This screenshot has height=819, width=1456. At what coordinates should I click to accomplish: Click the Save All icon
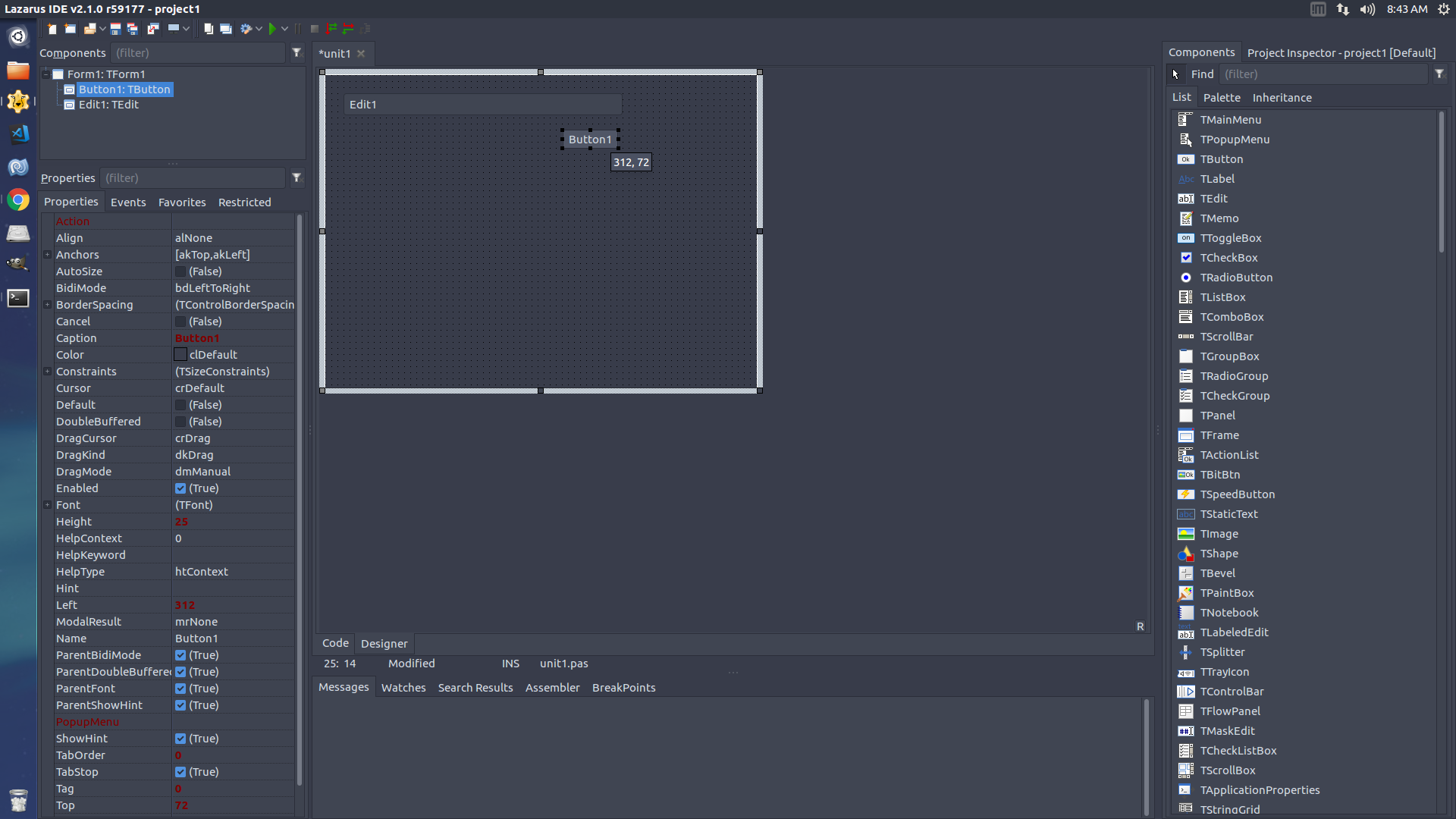[x=133, y=29]
